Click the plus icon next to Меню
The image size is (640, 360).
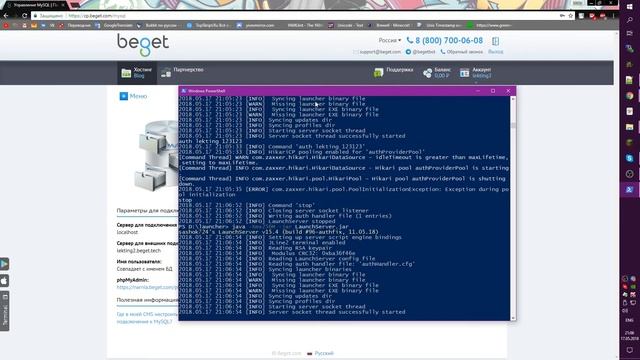coord(123,96)
